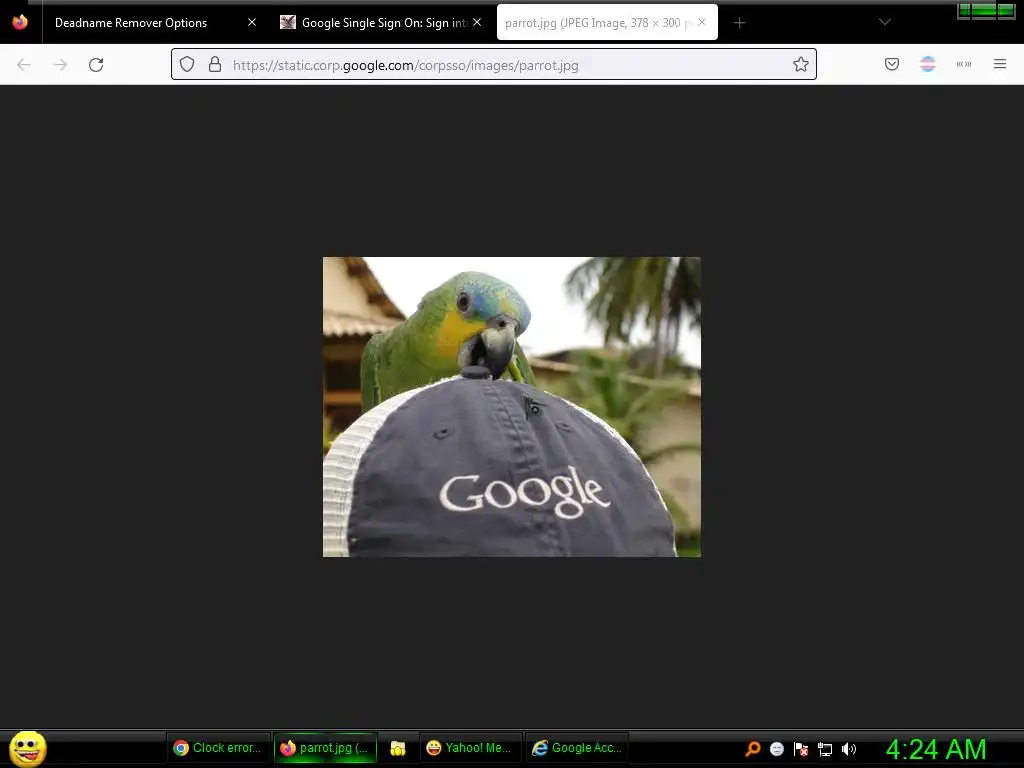Open the volume speaker tray icon
The width and height of the screenshot is (1024, 768).
(x=849, y=749)
